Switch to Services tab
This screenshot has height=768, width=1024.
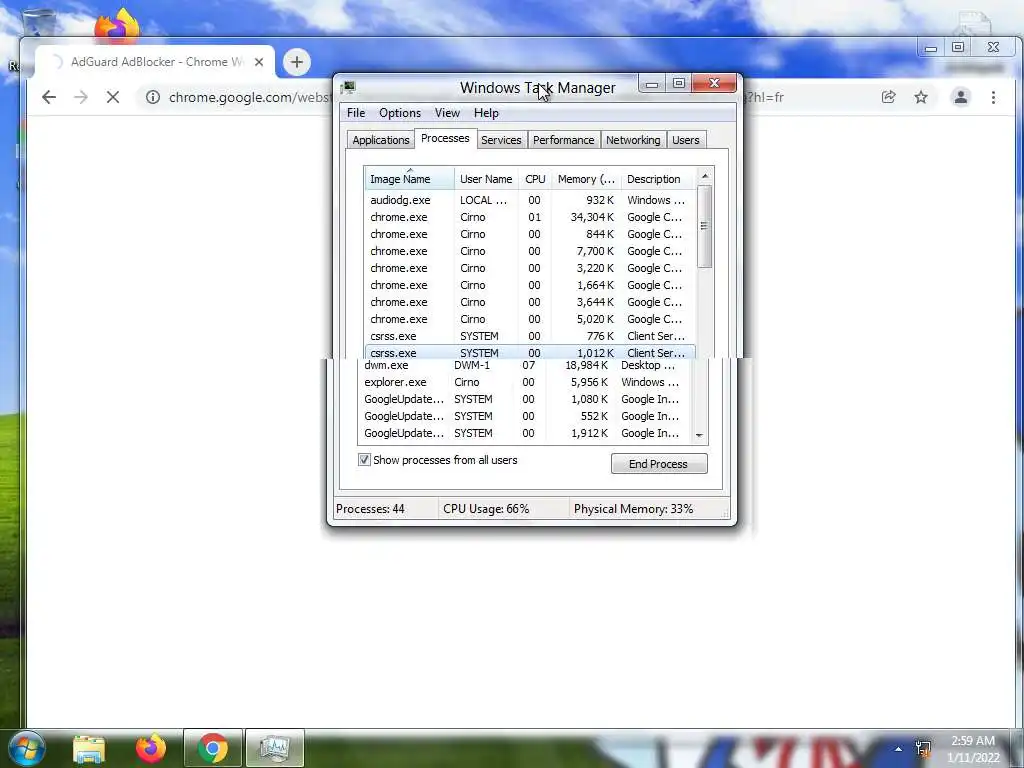(x=501, y=140)
